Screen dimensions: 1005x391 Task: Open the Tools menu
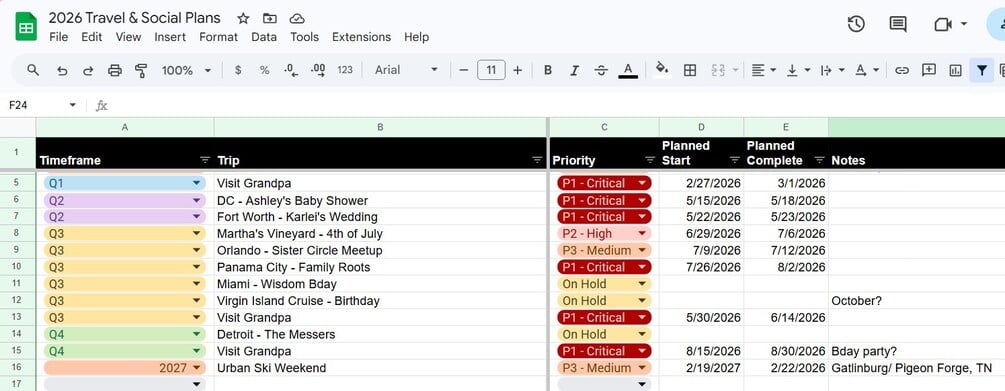click(x=304, y=37)
